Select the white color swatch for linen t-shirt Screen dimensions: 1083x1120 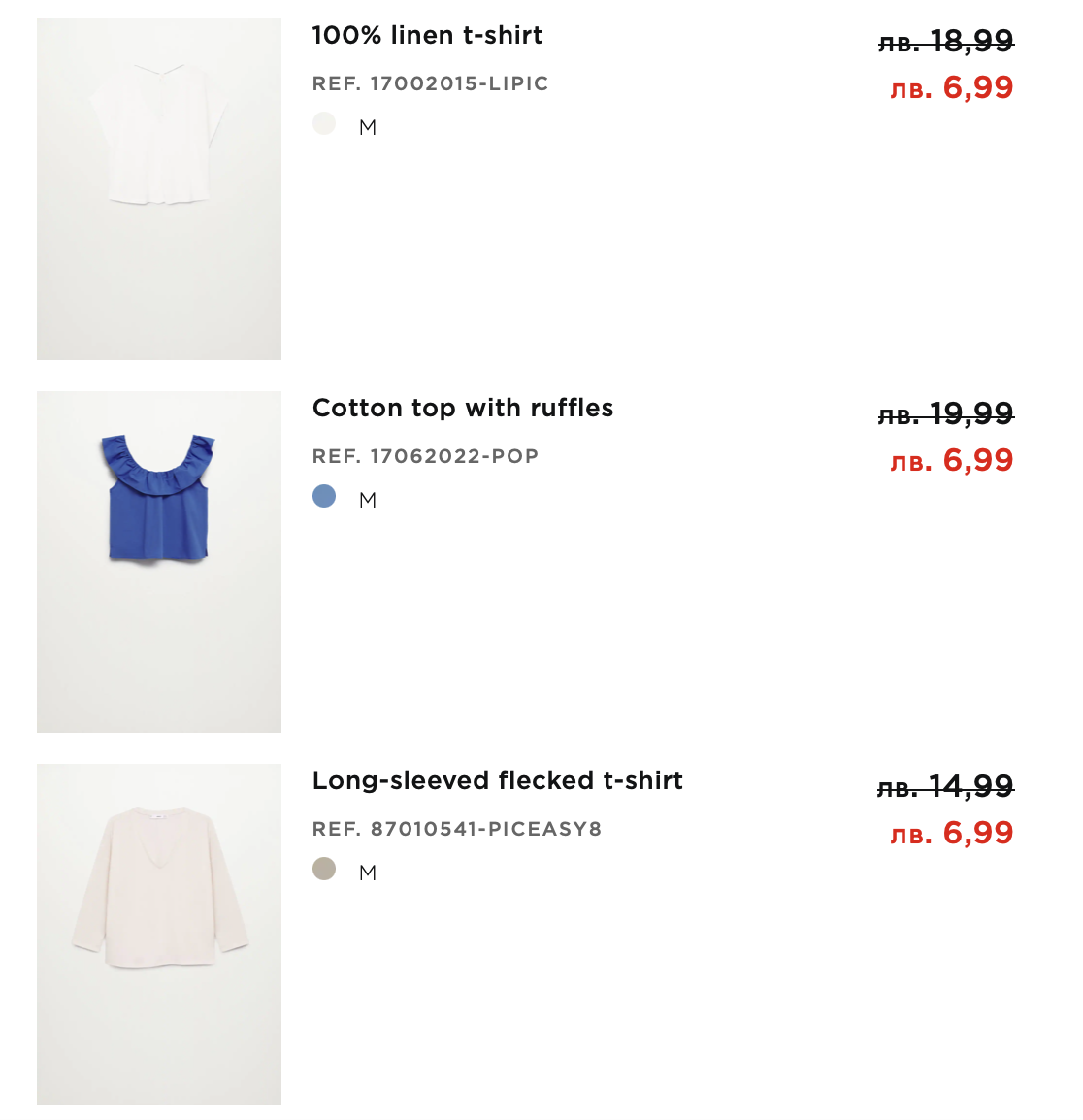324,124
